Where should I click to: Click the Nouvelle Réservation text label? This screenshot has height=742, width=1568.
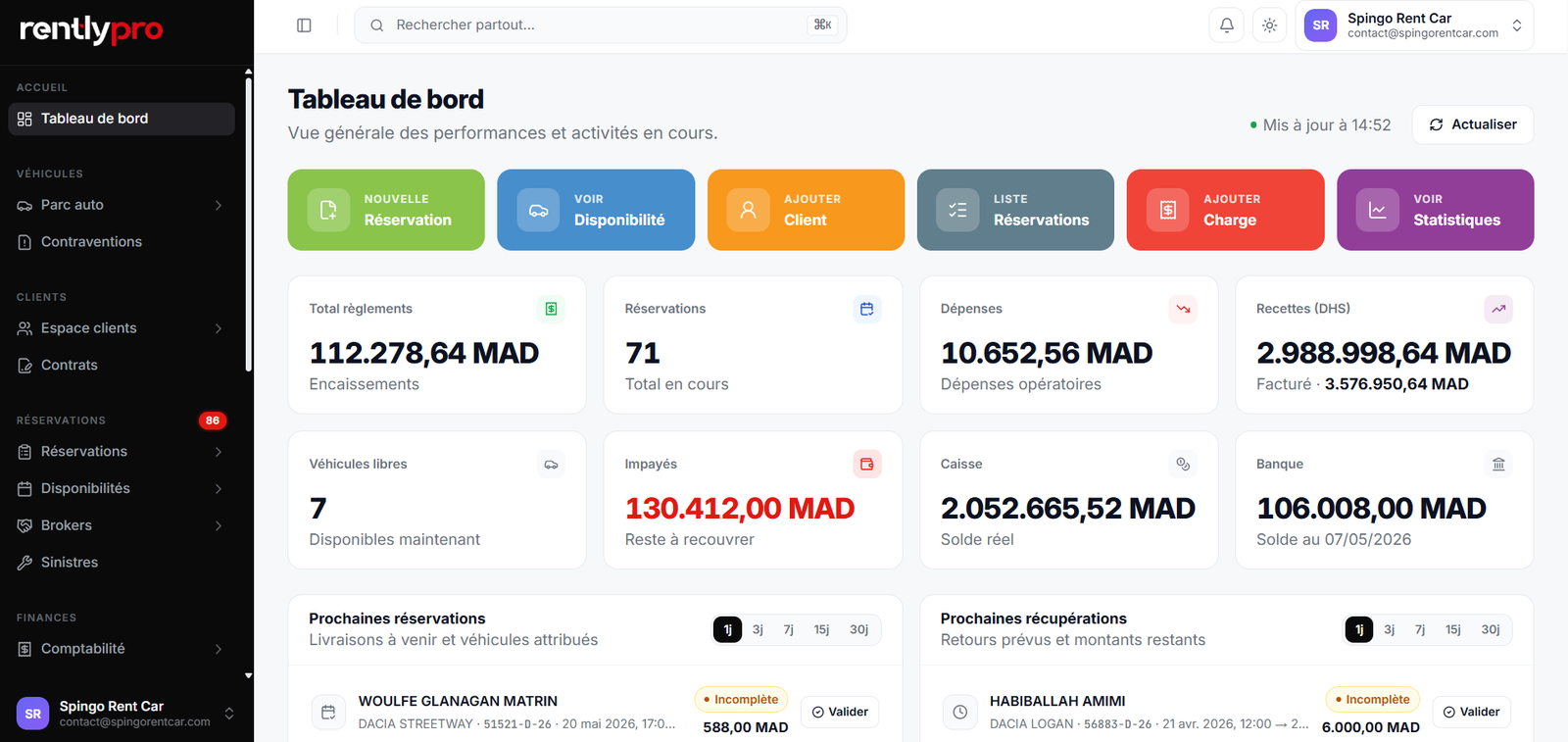click(x=408, y=211)
